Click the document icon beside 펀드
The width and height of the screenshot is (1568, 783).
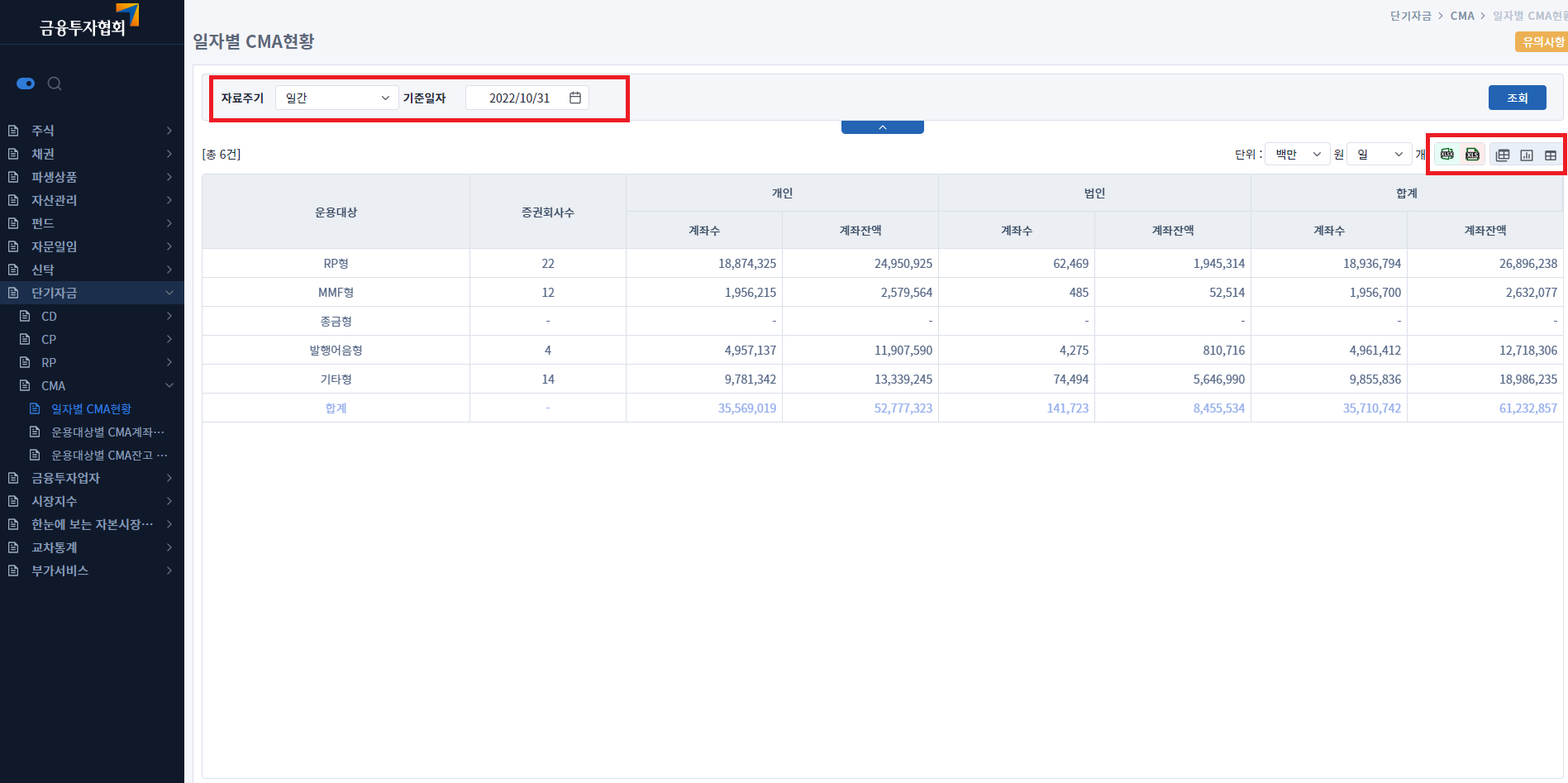tap(13, 223)
